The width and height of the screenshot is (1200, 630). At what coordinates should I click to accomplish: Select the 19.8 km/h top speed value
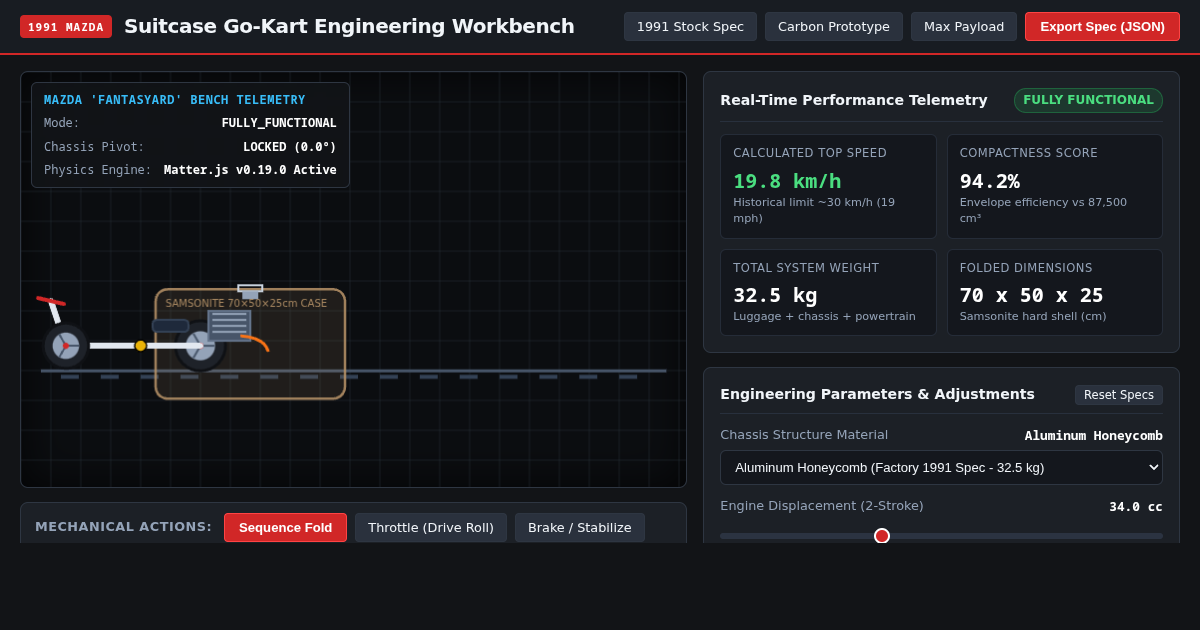[x=787, y=181]
